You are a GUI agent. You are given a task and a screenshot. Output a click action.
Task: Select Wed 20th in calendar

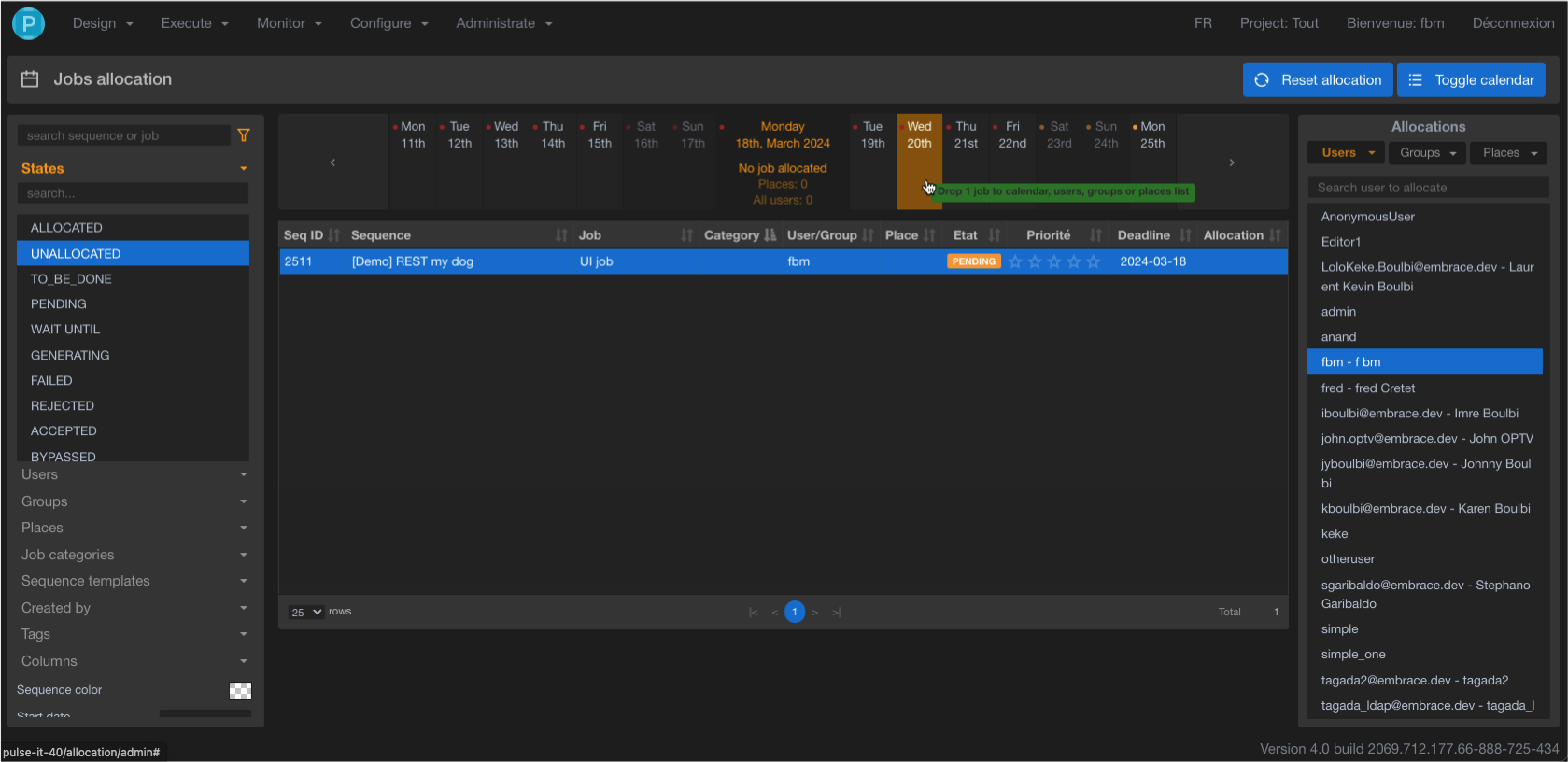pyautogui.click(x=919, y=162)
